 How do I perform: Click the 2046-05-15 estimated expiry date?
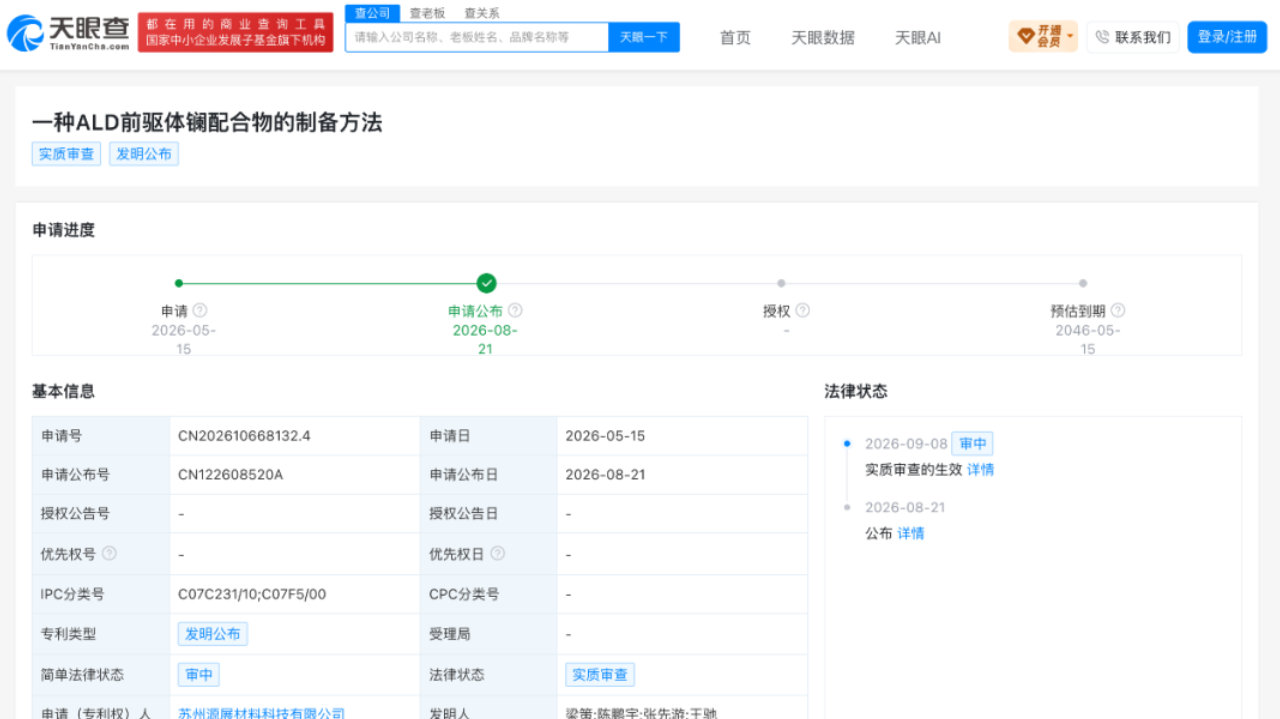click(x=1087, y=340)
